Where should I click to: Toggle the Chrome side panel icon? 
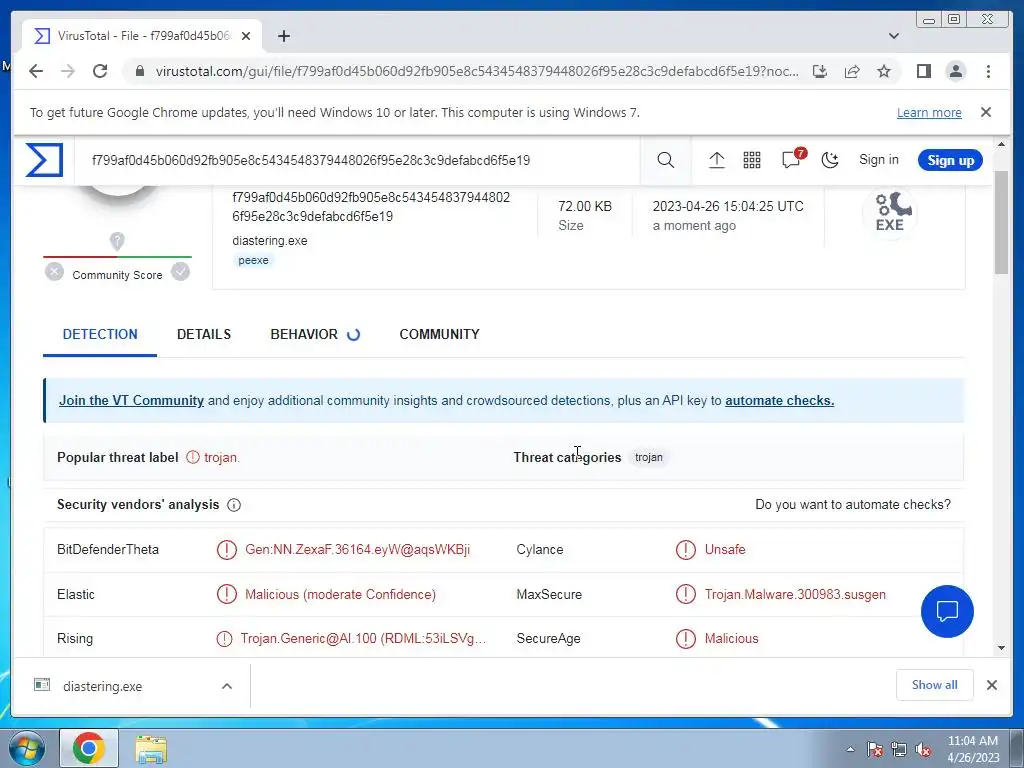pos(923,71)
